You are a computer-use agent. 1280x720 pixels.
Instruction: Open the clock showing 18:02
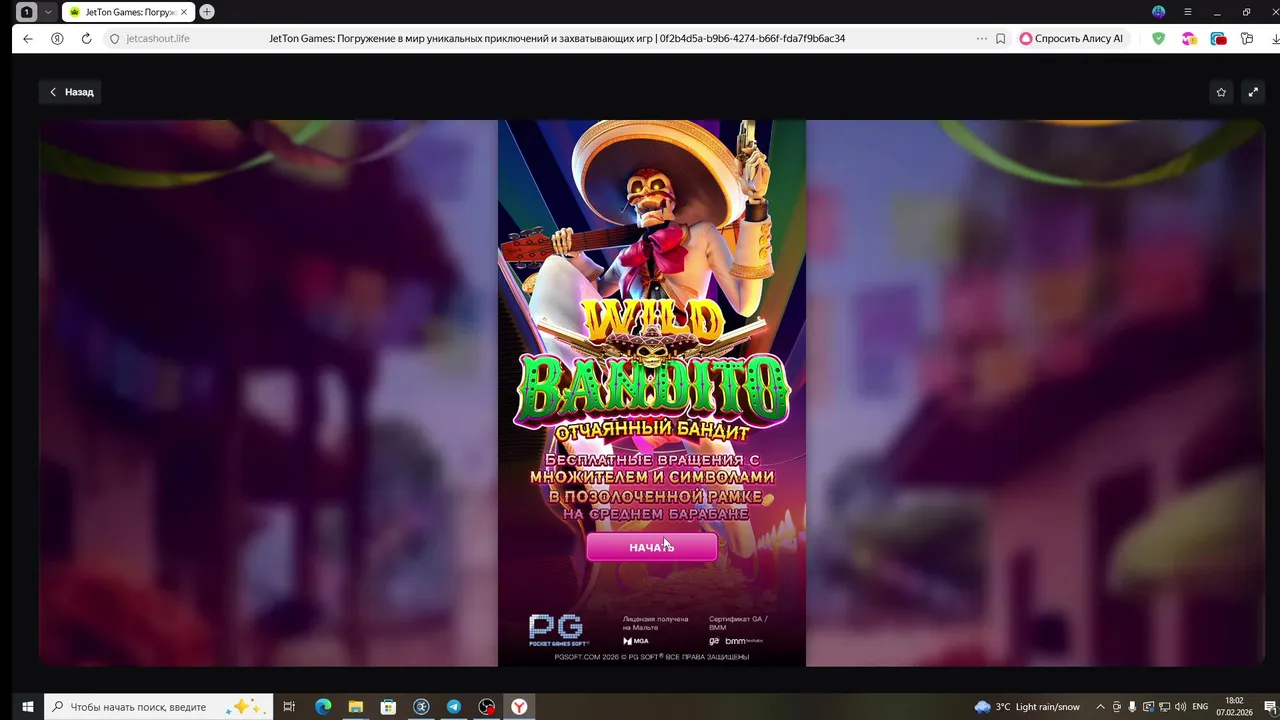(1234, 707)
